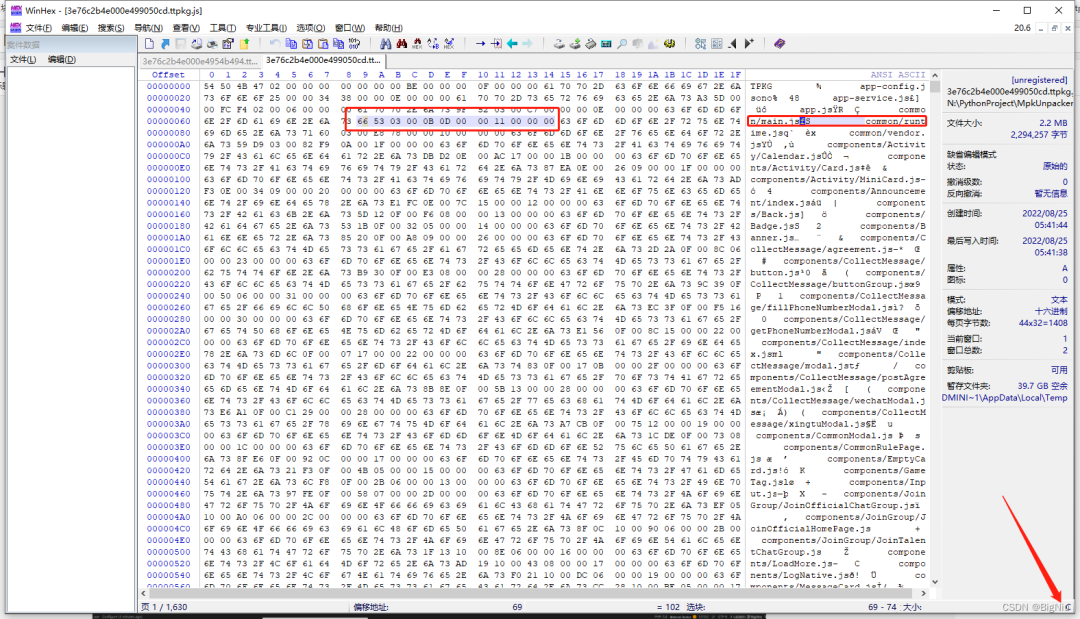
Task: Click the Save disk icon in the toolbar
Action: [181, 43]
